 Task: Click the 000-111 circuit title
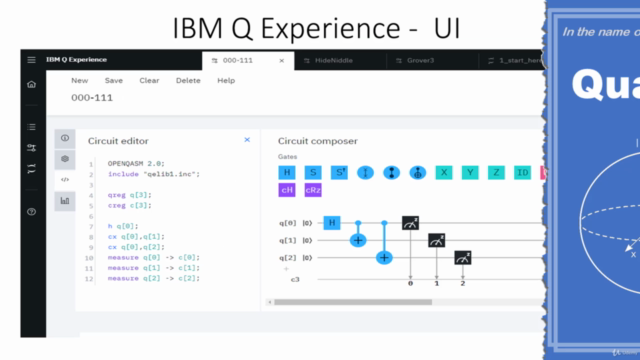92,98
